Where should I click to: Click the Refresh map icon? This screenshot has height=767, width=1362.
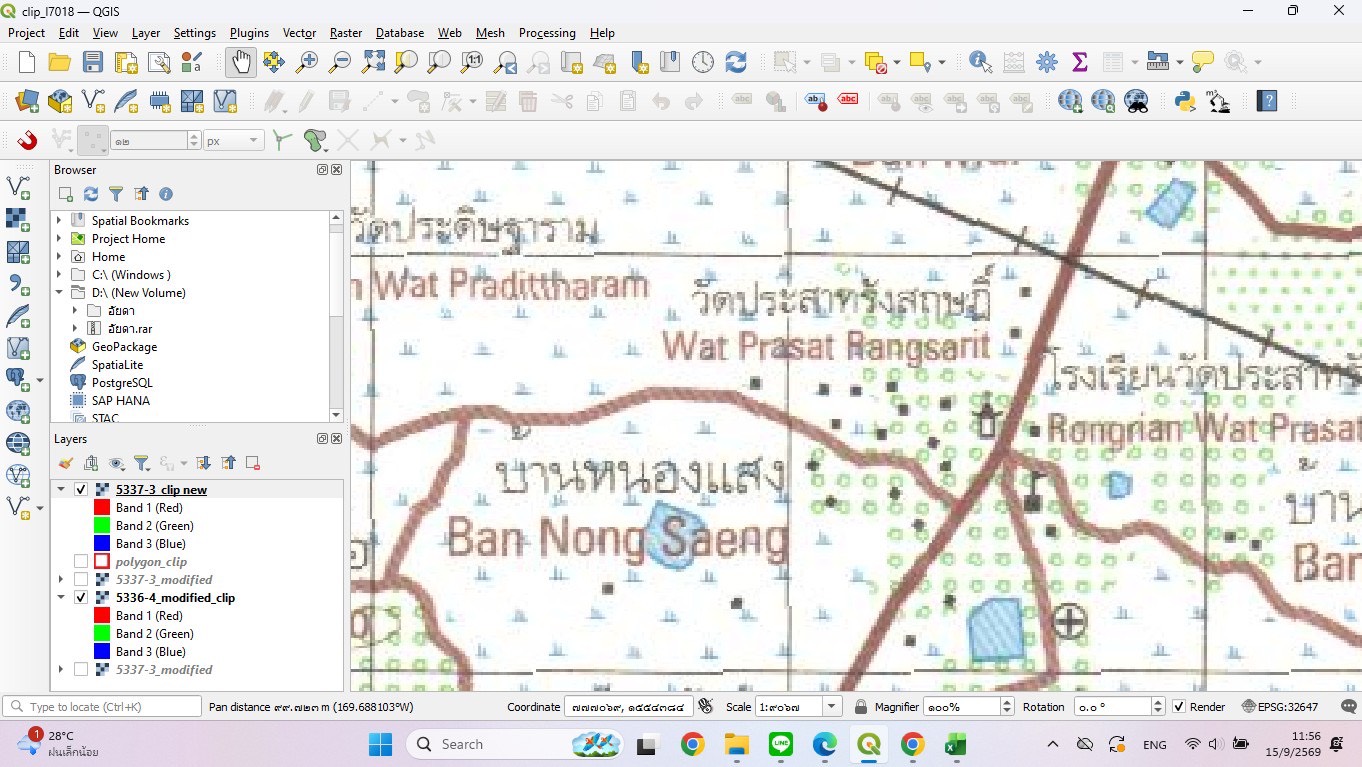pyautogui.click(x=736, y=62)
